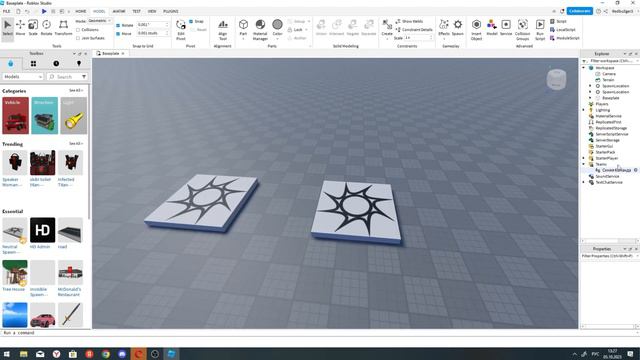Expand the Lighting service node
The image size is (640, 360).
584,110
